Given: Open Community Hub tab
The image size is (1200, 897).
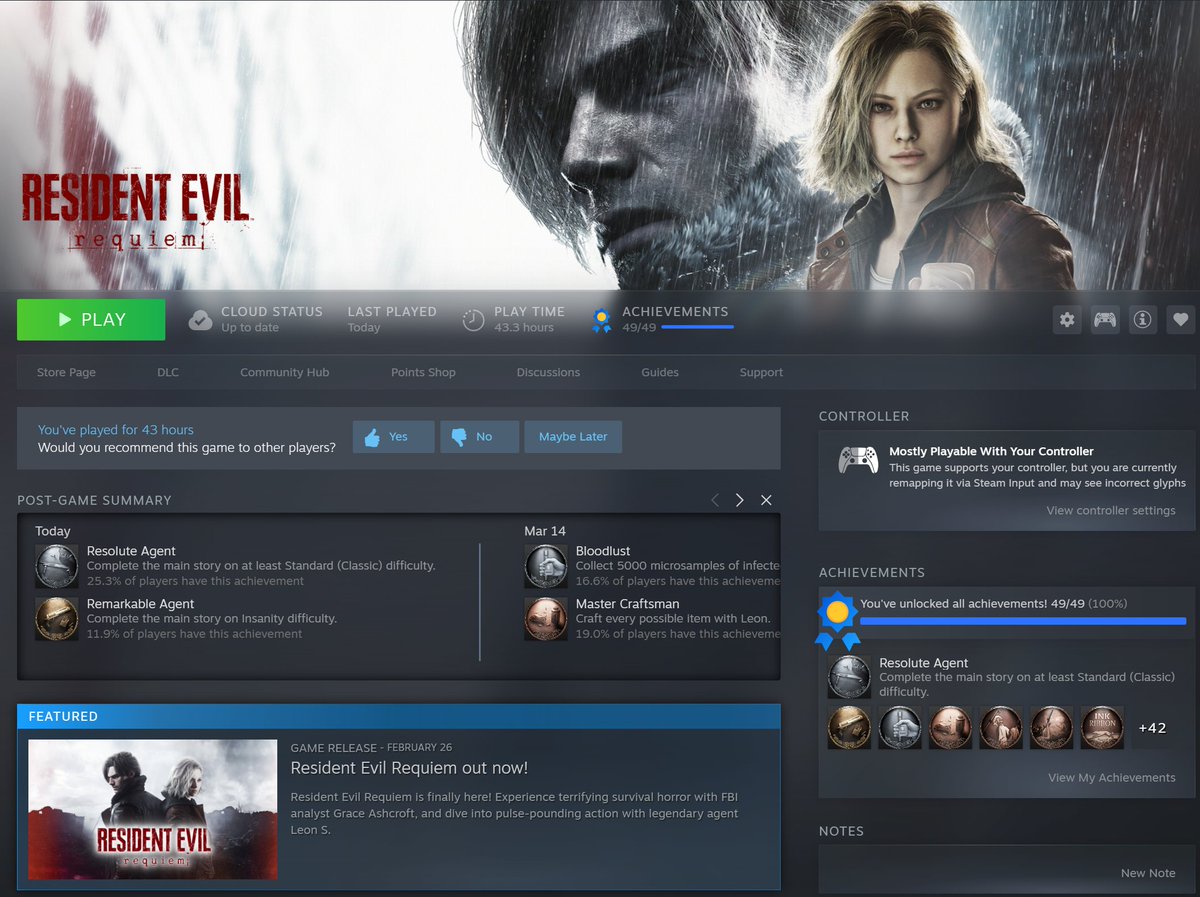Looking at the screenshot, I should [284, 372].
